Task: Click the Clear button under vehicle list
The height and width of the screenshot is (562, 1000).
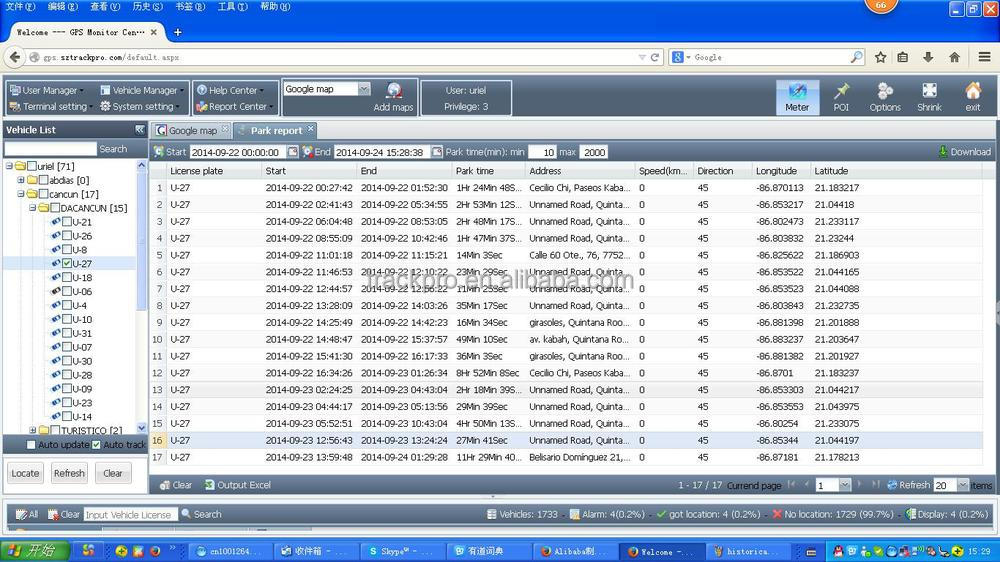Action: tap(113, 474)
